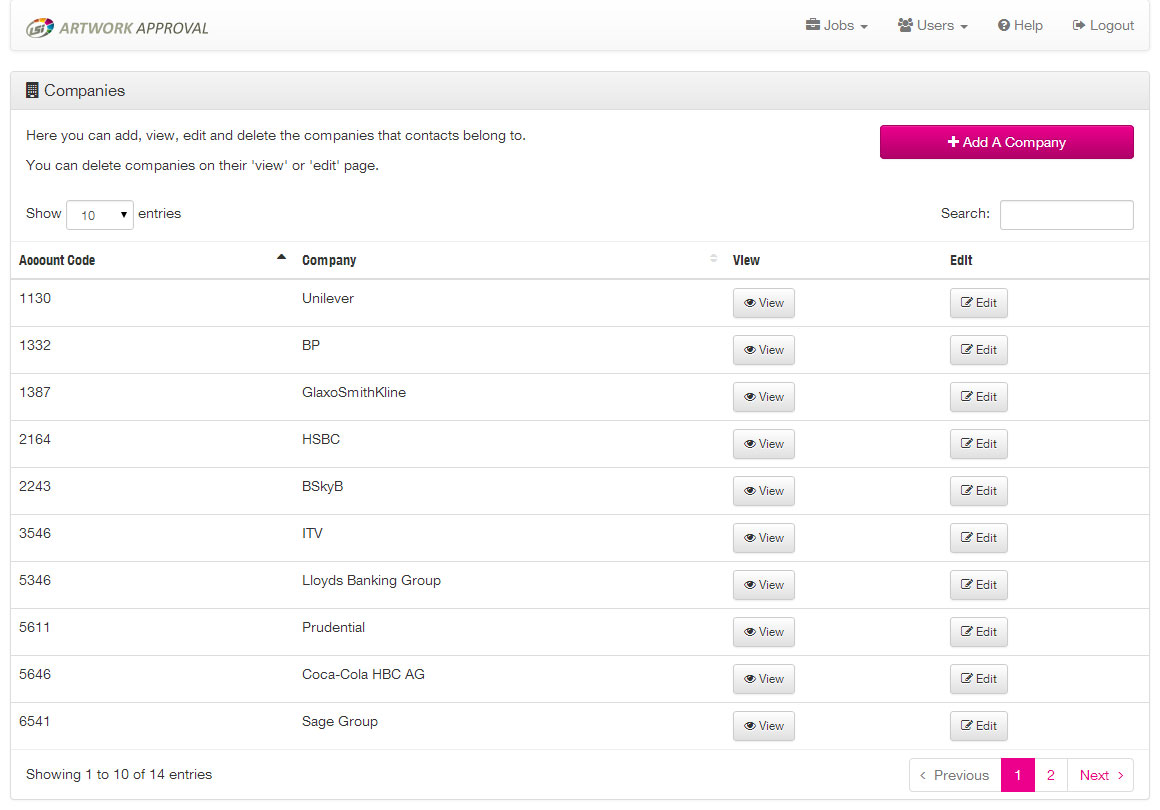Edit the BSkyB company
Screen dimensions: 1160x810
click(978, 491)
